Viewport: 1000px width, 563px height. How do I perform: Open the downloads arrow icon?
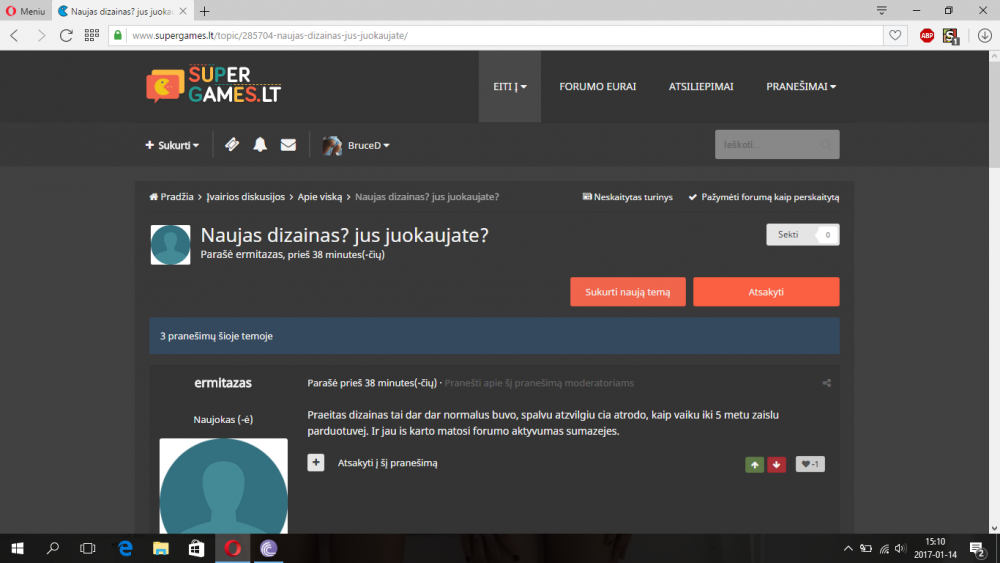[984, 36]
